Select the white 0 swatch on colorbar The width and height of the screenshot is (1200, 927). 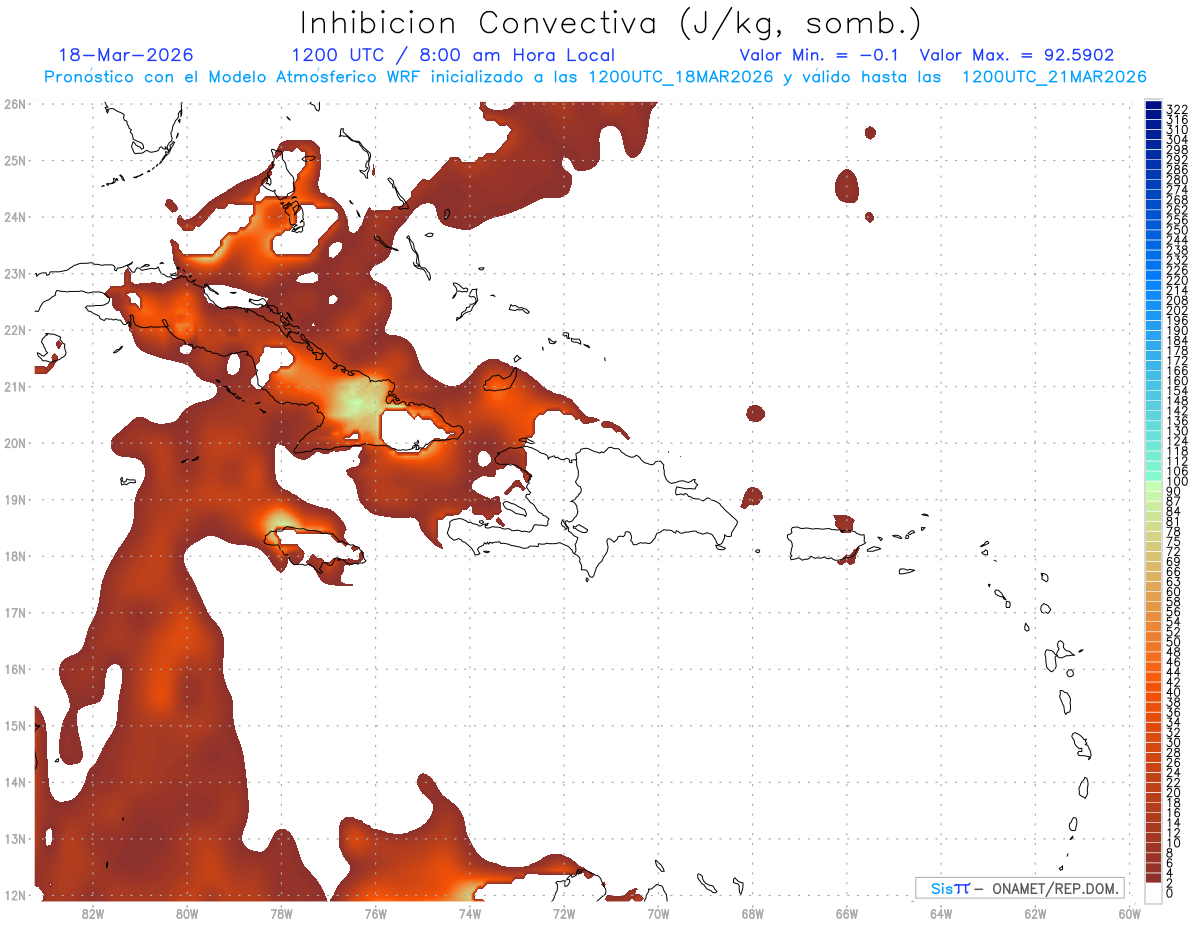pos(1153,892)
